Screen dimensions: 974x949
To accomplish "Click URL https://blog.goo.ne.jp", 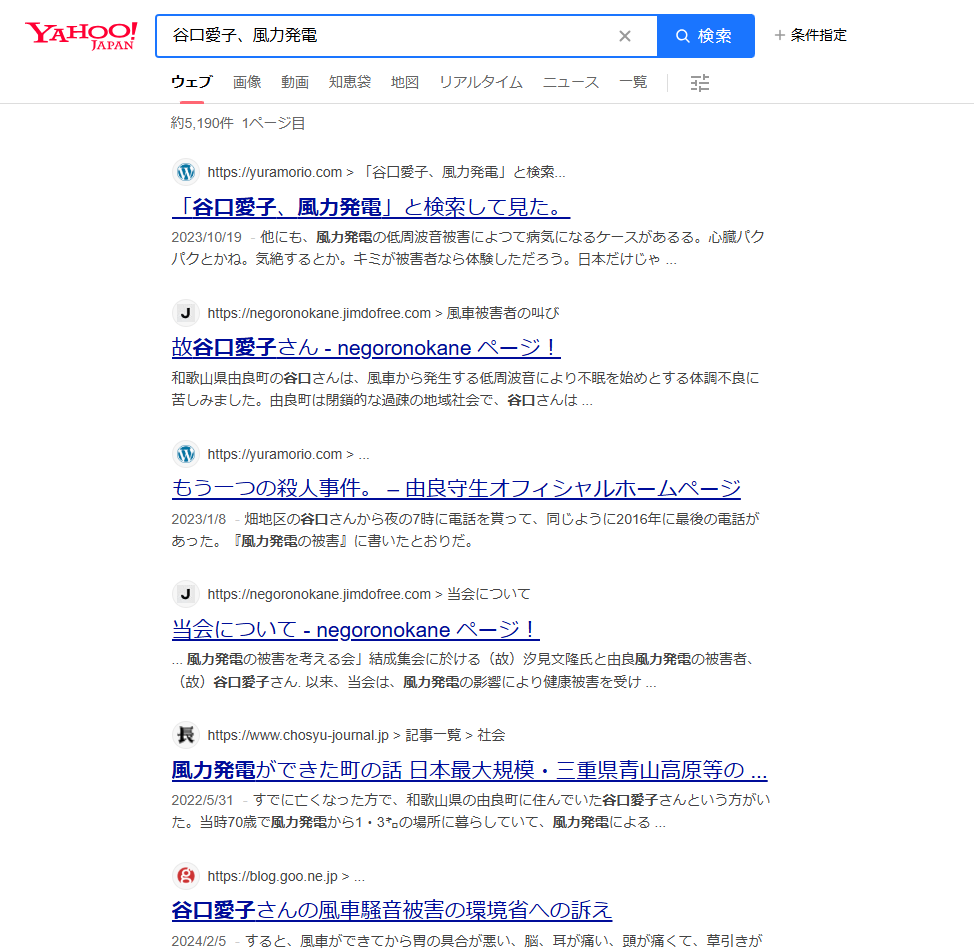I will (x=286, y=876).
